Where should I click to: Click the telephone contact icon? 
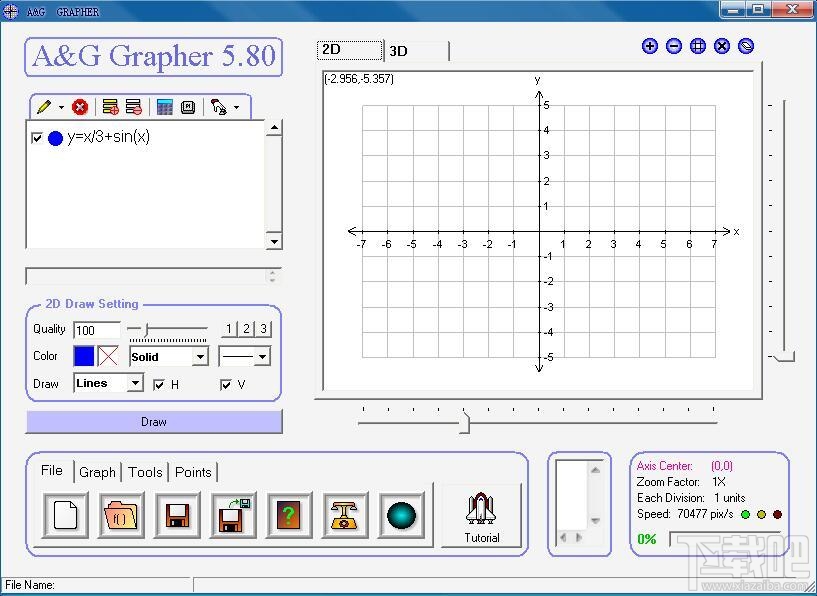345,515
